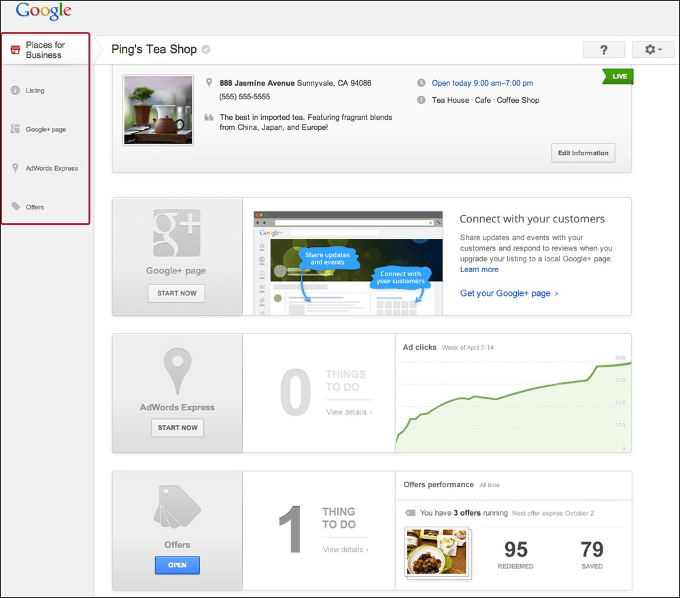
Task: Click the Ad clicks chart
Action: pyautogui.click(x=513, y=403)
